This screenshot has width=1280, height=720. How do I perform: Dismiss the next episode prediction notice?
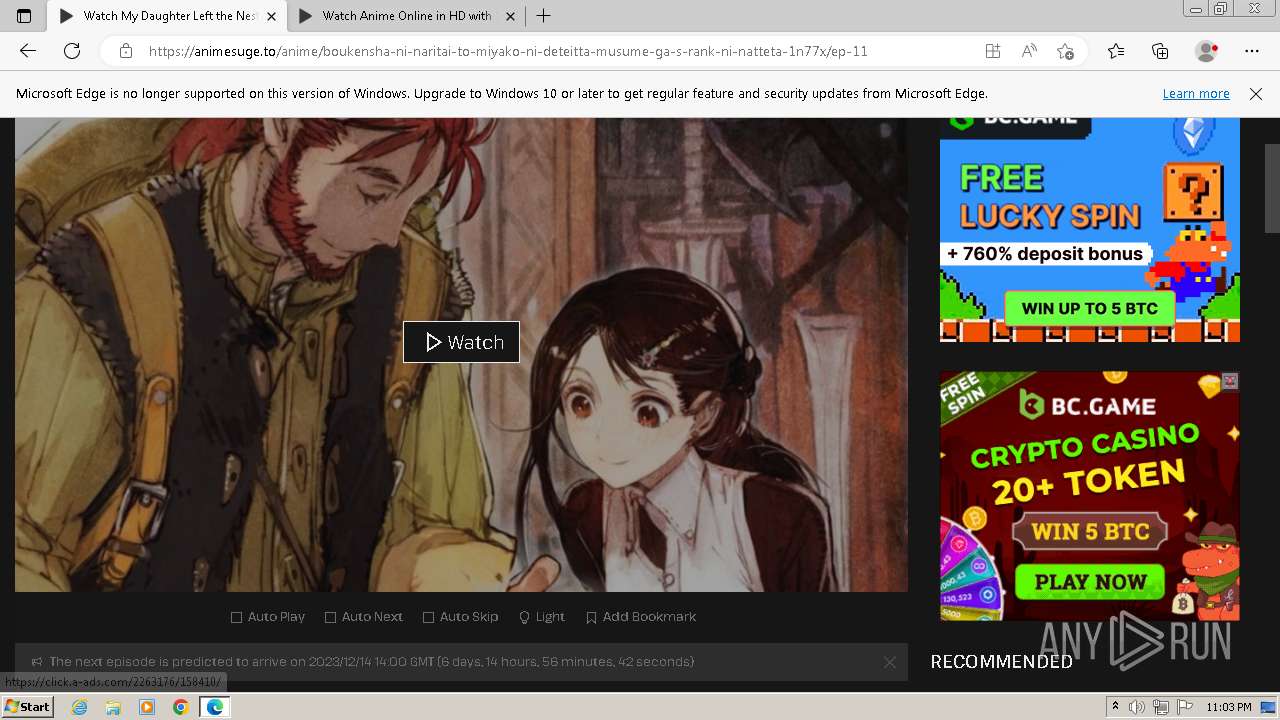coord(889,662)
